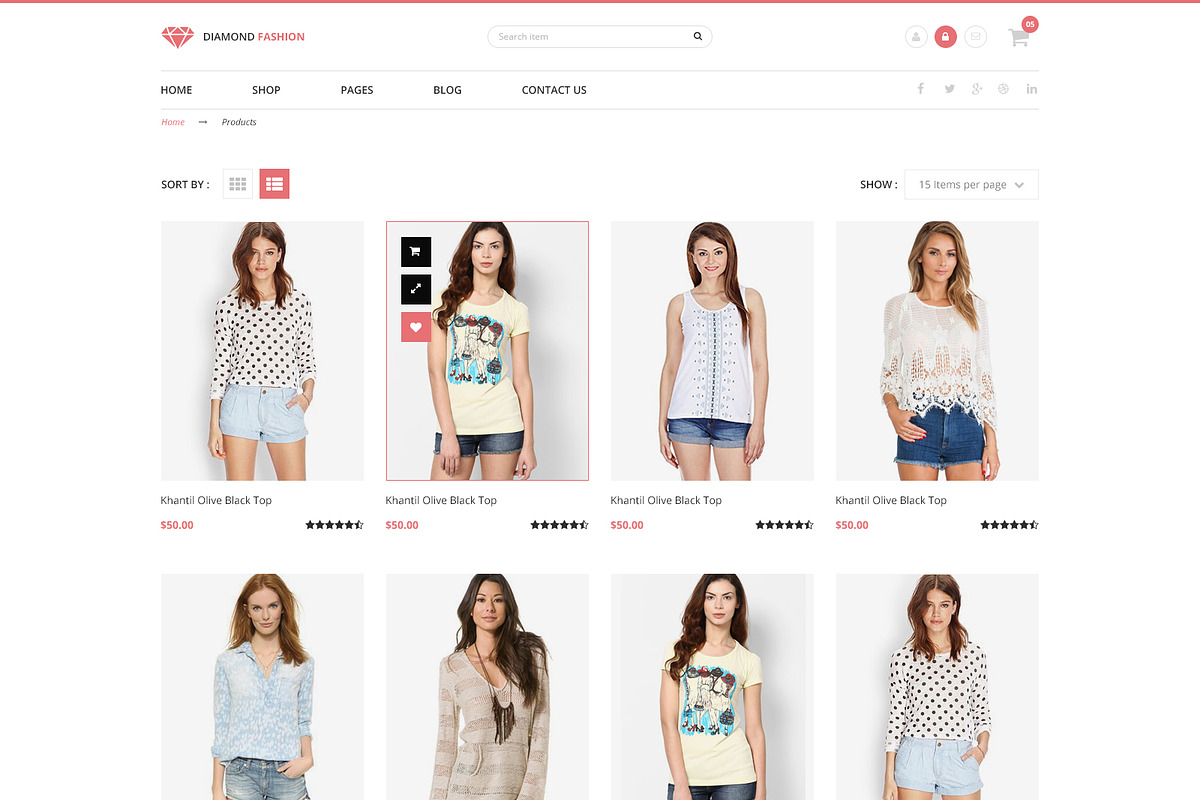Open the HOME menu item
This screenshot has width=1200, height=800.
point(176,90)
